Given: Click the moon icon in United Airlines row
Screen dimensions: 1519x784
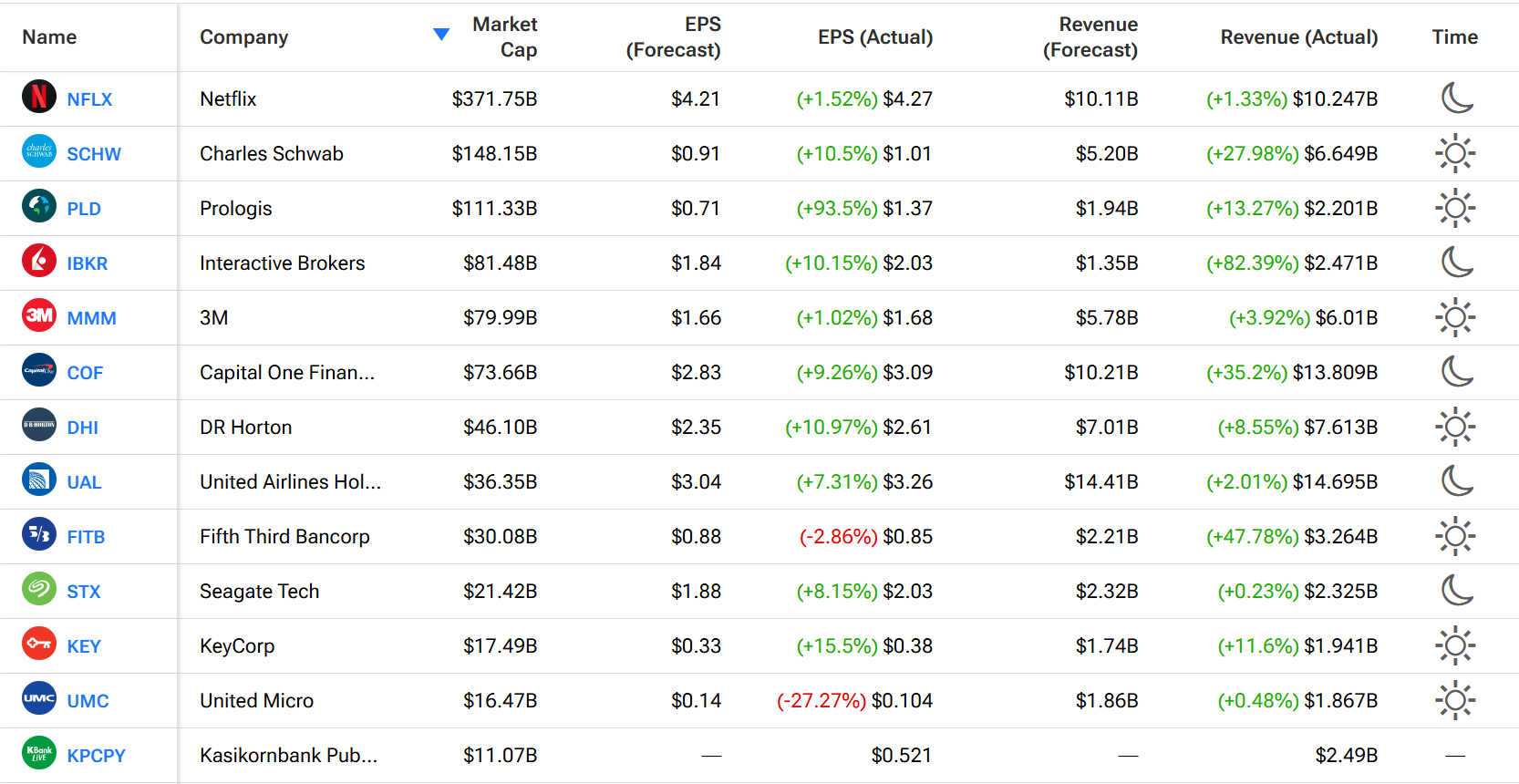Looking at the screenshot, I should (x=1456, y=481).
